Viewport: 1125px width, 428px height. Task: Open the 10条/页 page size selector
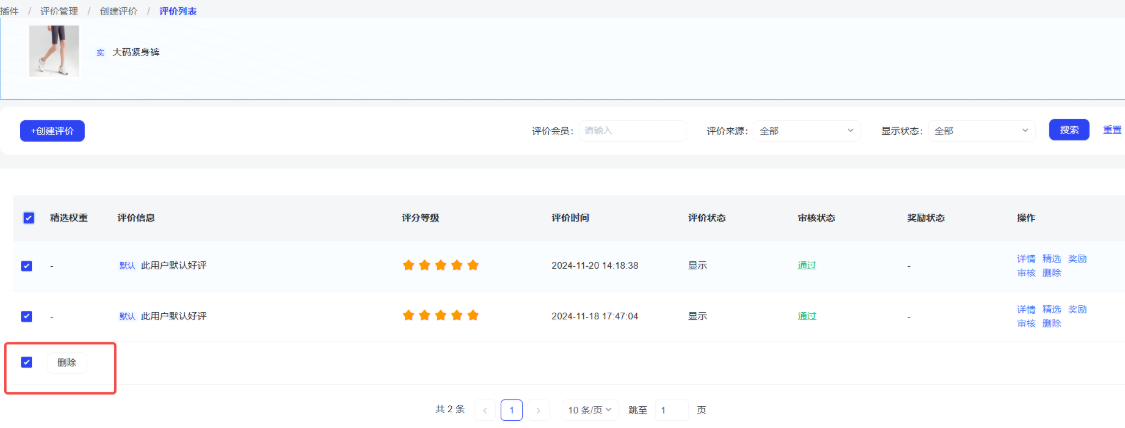coord(590,410)
